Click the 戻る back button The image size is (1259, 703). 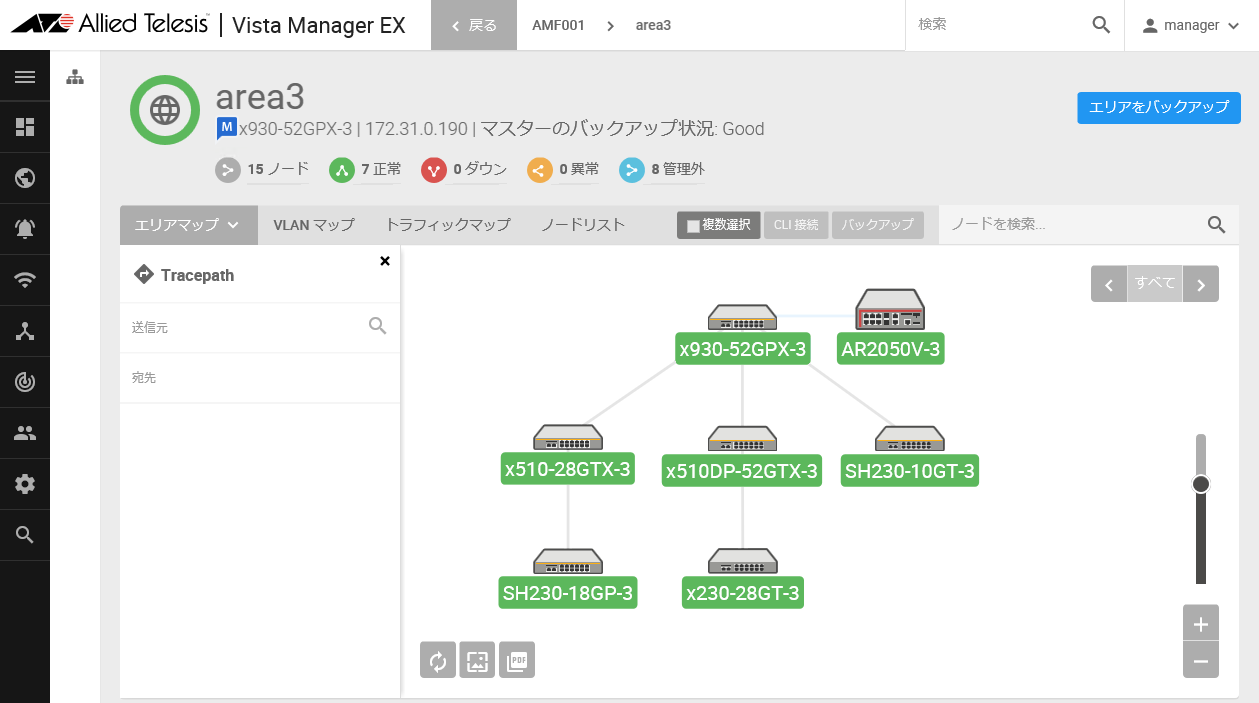tap(474, 25)
